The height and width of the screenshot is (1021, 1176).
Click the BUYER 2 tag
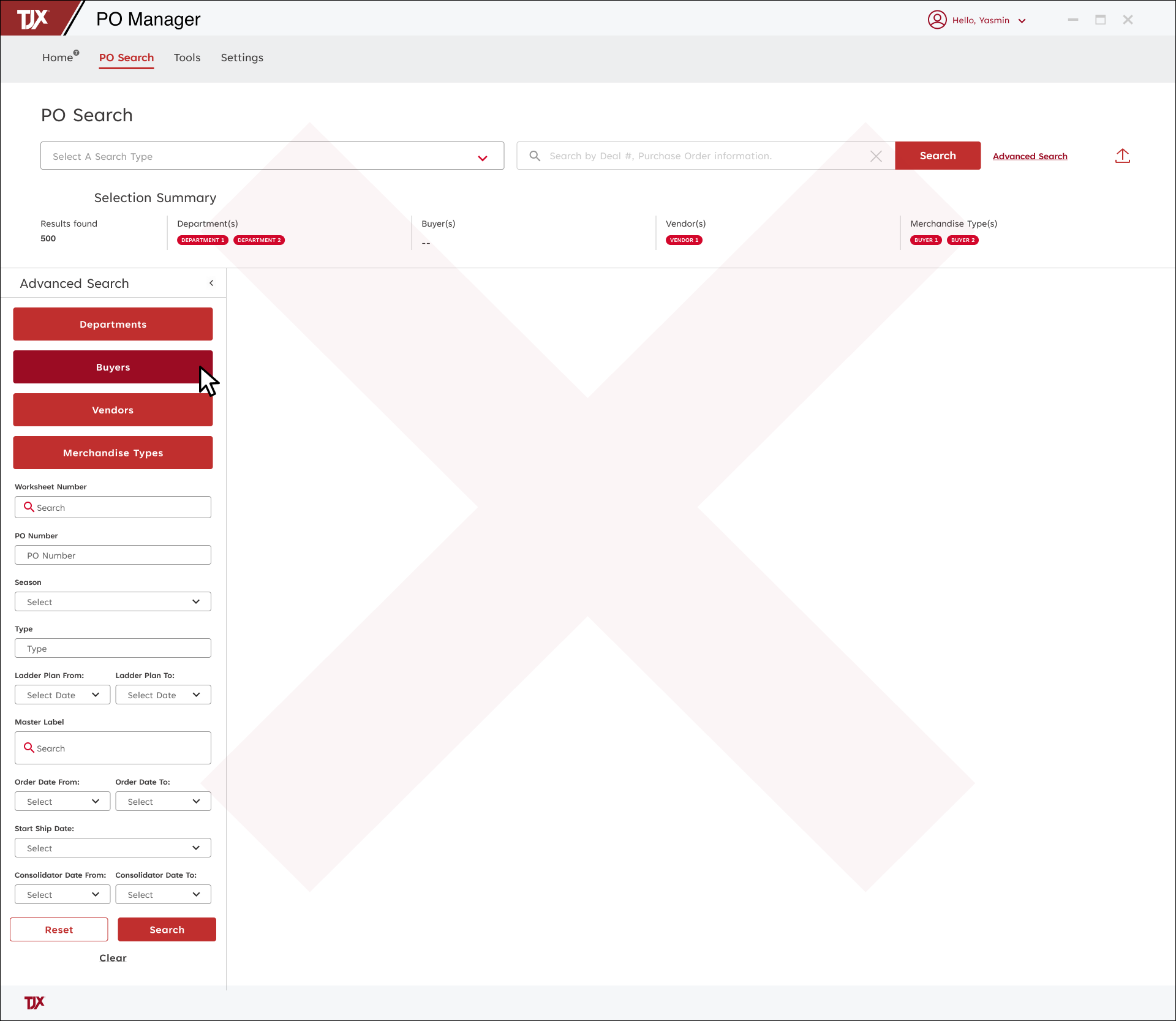click(x=963, y=240)
